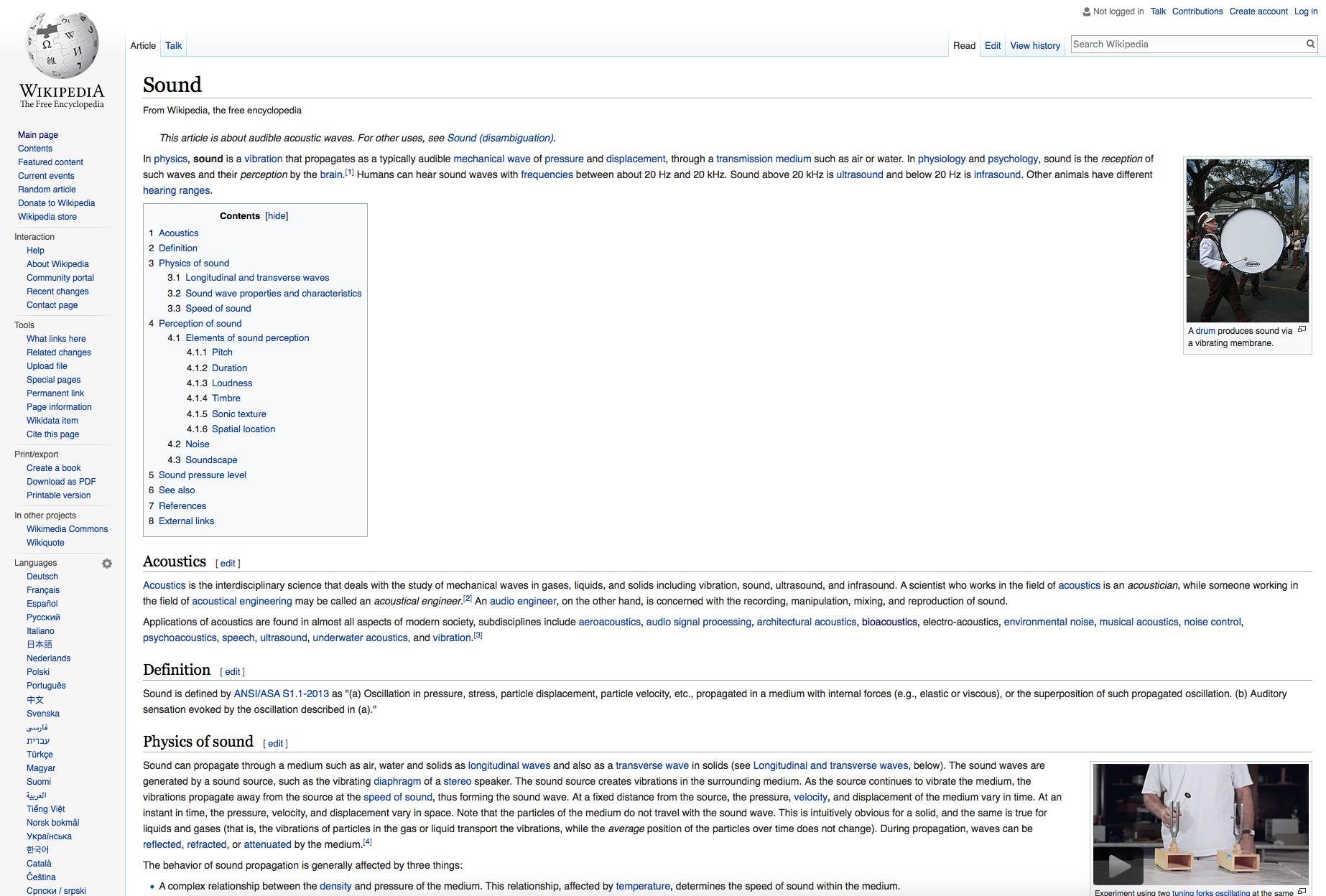Image resolution: width=1326 pixels, height=896 pixels.
Task: Open Featured content link
Action: (x=50, y=162)
